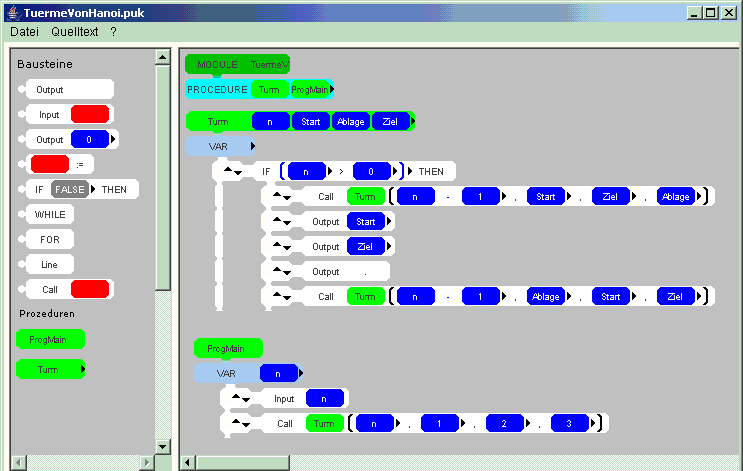Click the green MODULE block header

tap(217, 64)
